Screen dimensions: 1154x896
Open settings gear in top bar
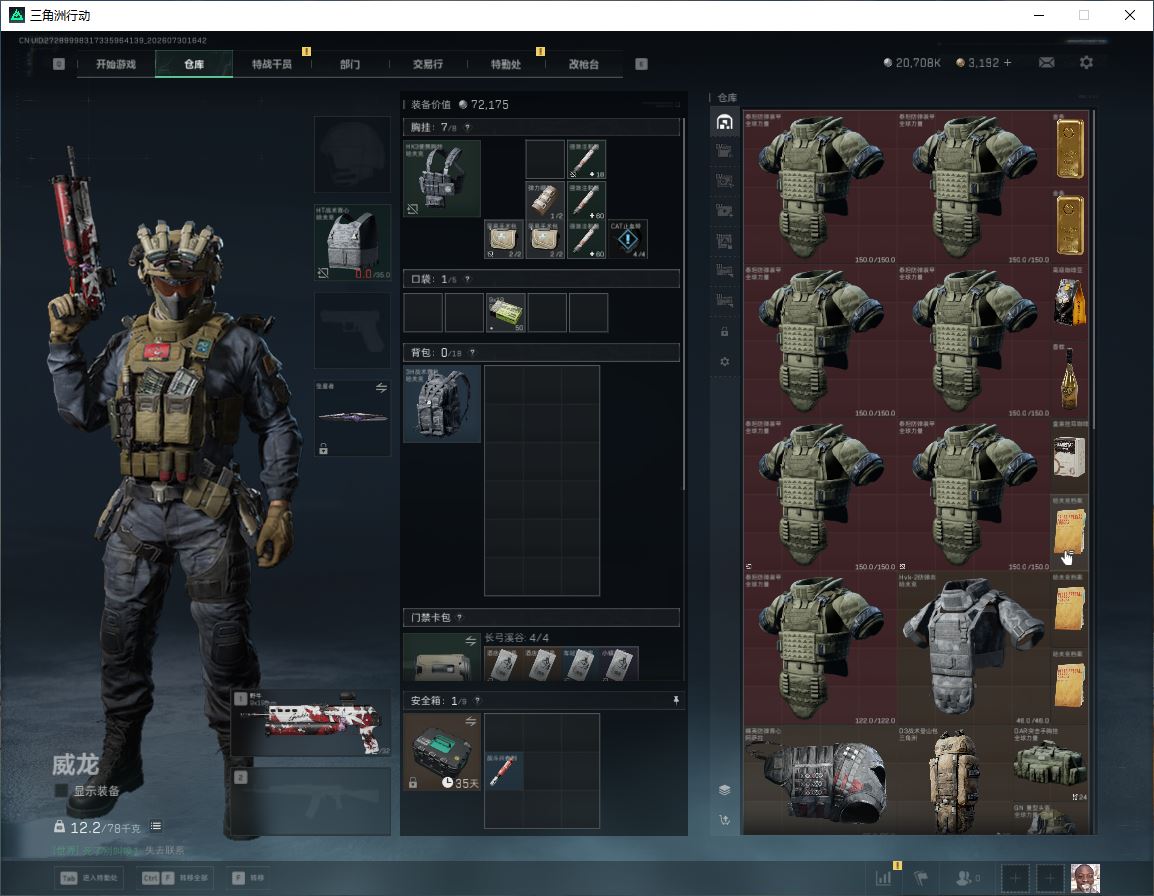pos(1086,63)
